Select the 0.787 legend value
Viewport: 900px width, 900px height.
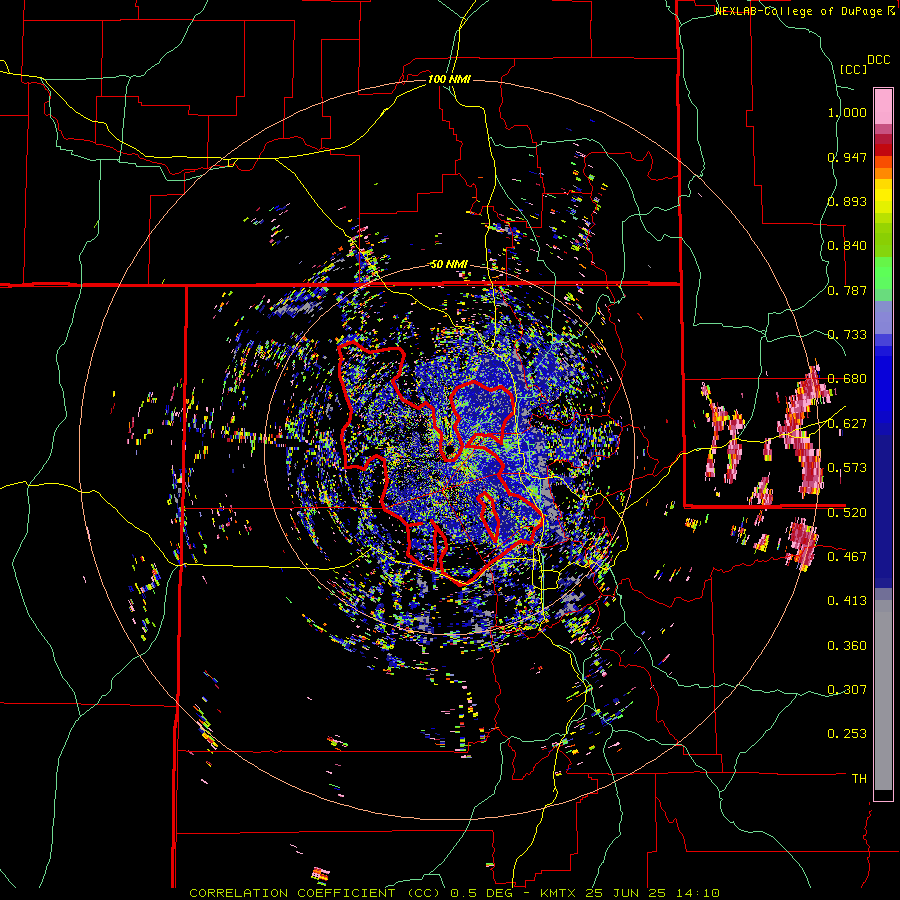pyautogui.click(x=847, y=290)
